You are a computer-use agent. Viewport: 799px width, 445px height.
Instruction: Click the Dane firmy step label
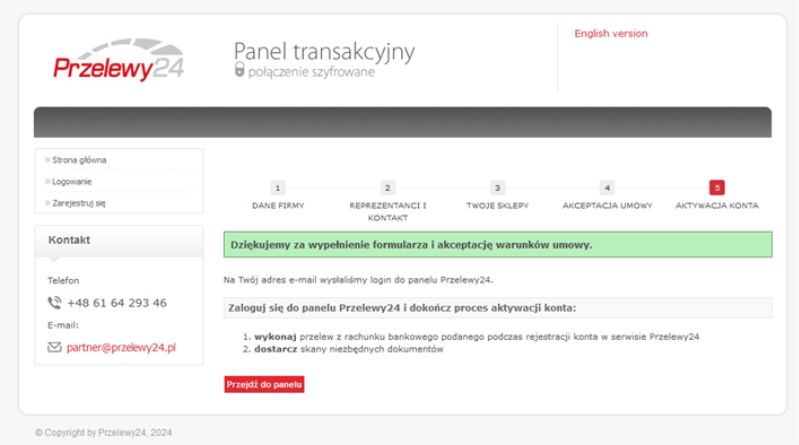coord(278,205)
